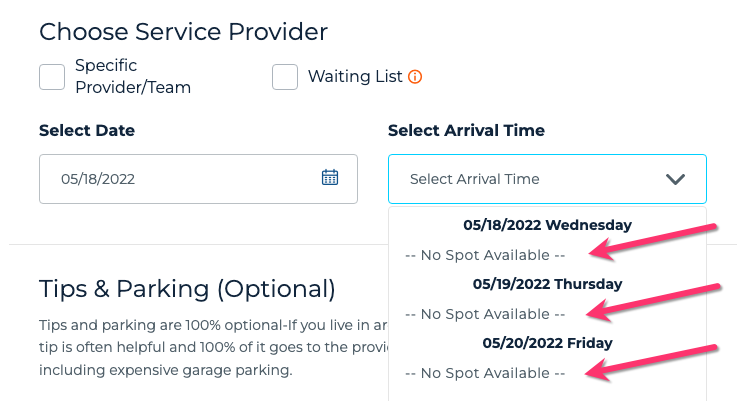The image size is (742, 401).
Task: Choose No Spot Available under Friday
Action: 485,373
